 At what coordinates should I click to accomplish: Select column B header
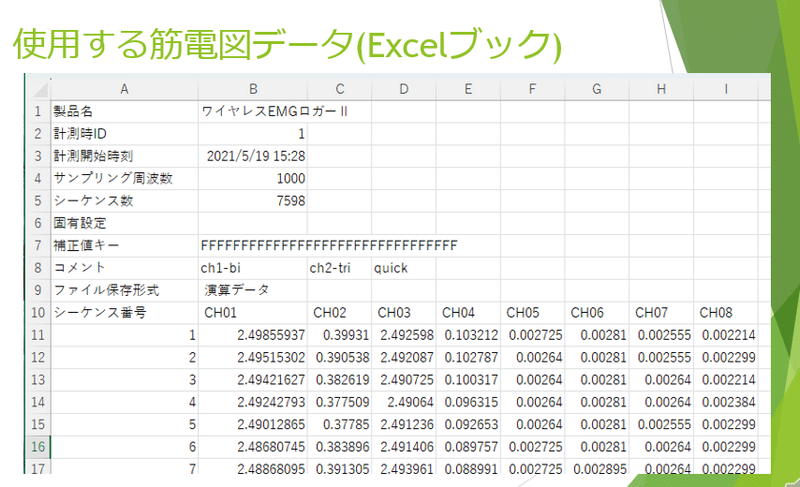(253, 89)
